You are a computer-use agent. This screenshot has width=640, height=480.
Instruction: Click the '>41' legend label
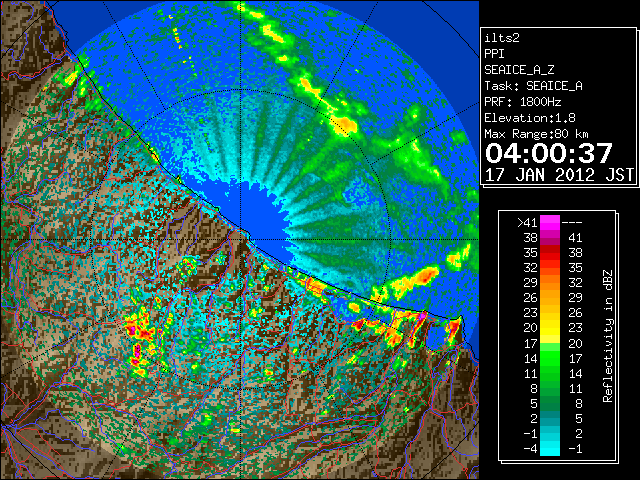527,222
